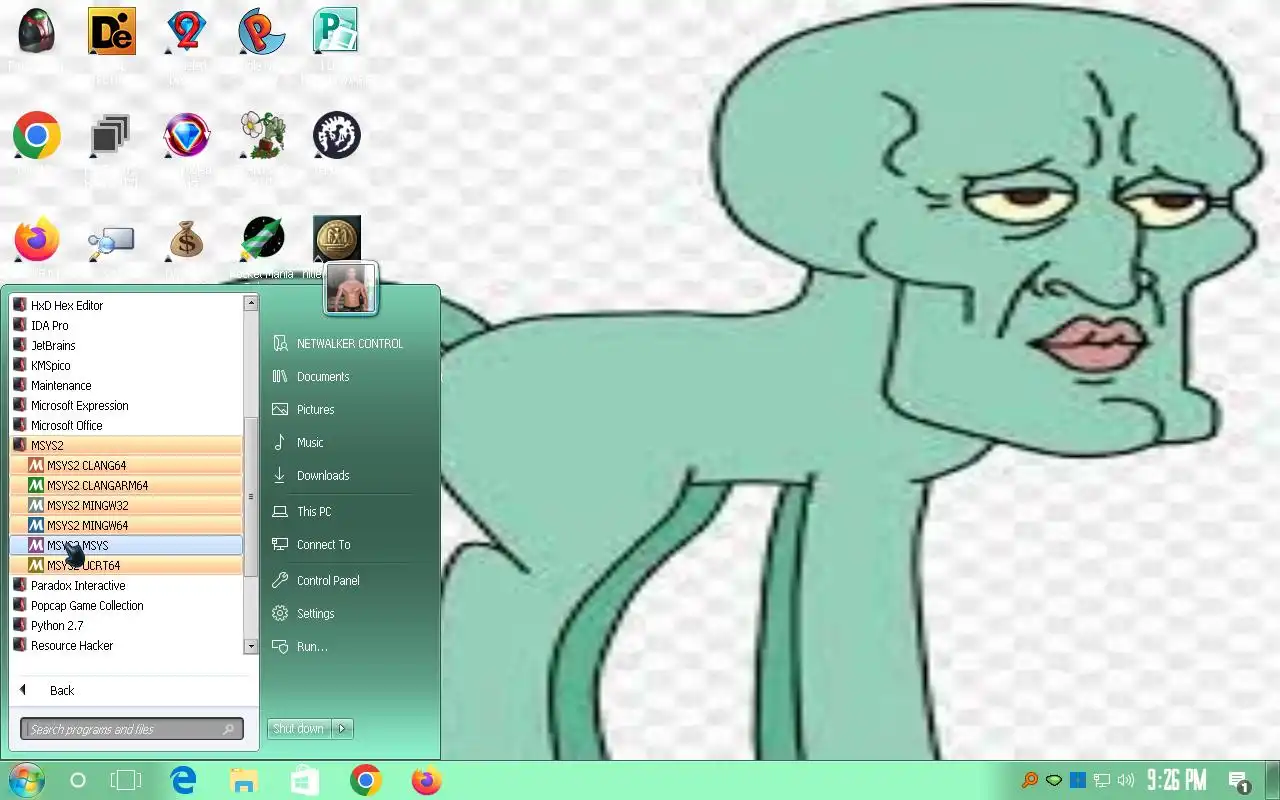This screenshot has width=1280, height=800.
Task: Click the program list scrollbar thumb
Action: pyautogui.click(x=251, y=497)
